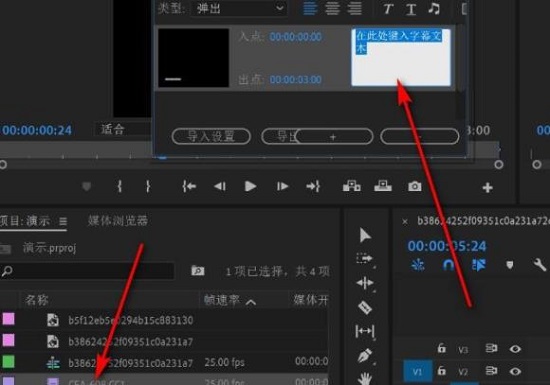Toggle V3 sync lock

click(491, 349)
